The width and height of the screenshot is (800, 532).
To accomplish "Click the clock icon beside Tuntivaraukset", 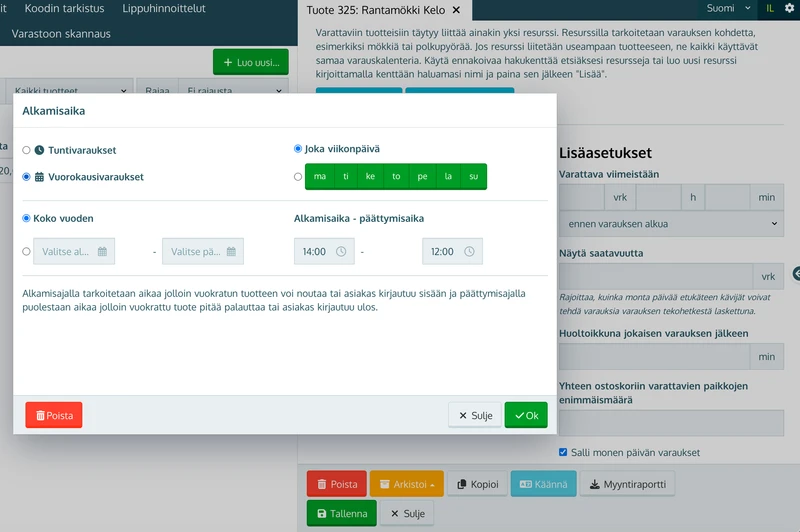I will coord(39,150).
